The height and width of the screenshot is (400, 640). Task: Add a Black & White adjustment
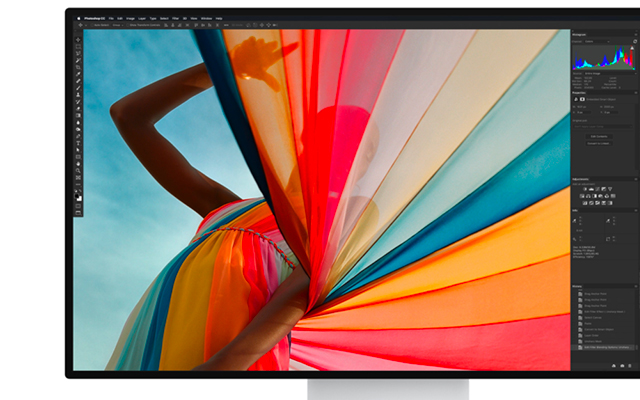coord(594,196)
